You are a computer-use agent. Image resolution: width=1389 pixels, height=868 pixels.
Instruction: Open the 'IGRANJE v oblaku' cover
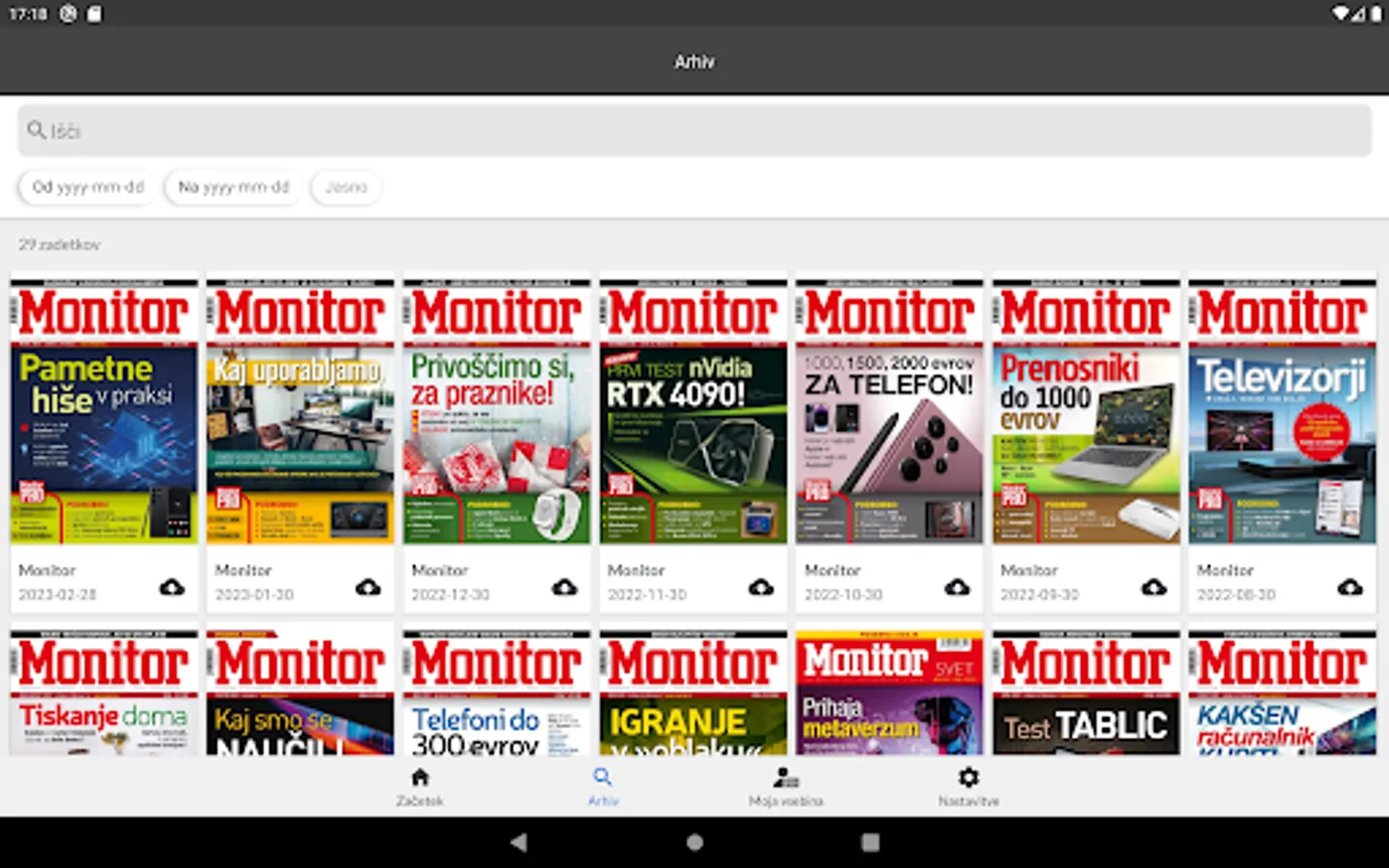click(694, 692)
